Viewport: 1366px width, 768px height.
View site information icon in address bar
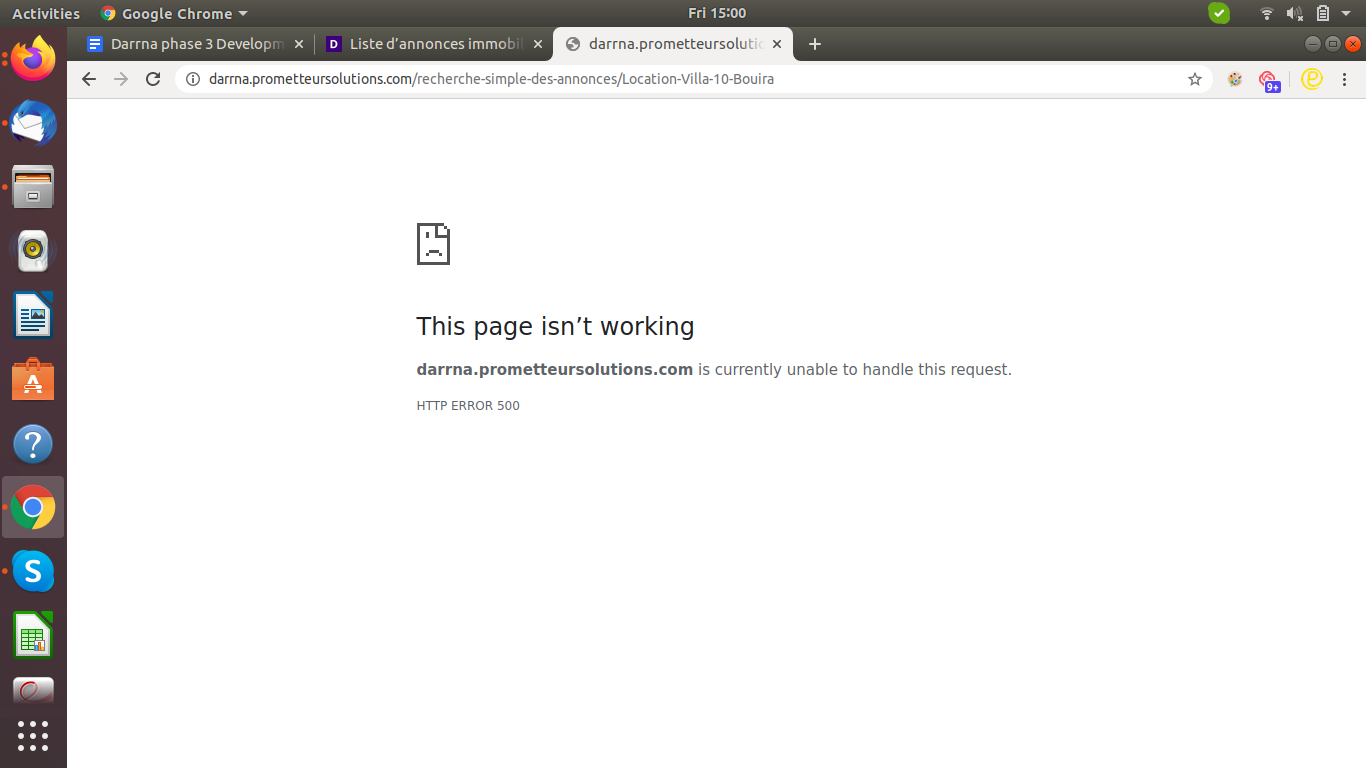[193, 79]
